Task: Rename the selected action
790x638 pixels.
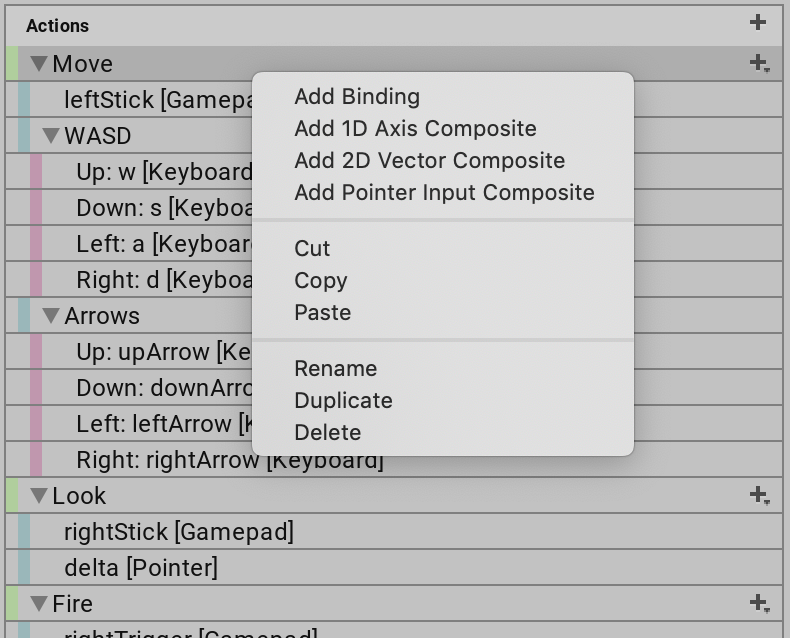Action: click(335, 369)
